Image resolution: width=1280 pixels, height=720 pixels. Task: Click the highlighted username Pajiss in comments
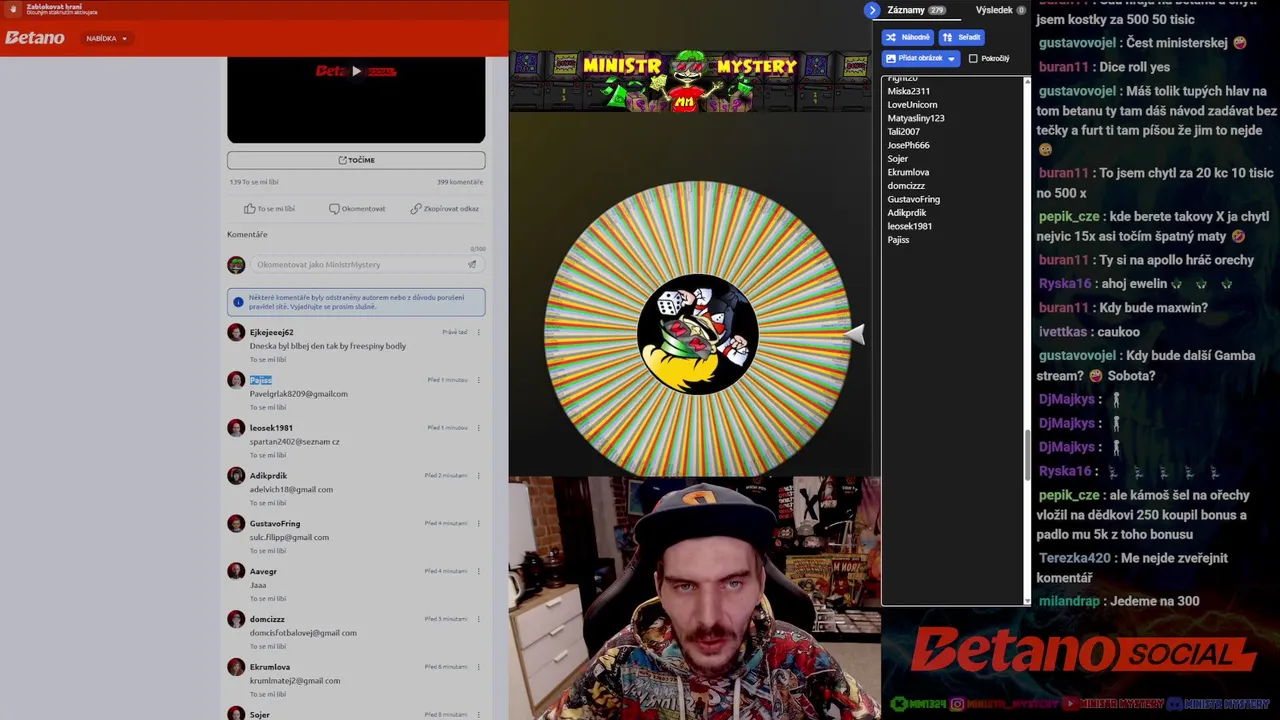[261, 380]
